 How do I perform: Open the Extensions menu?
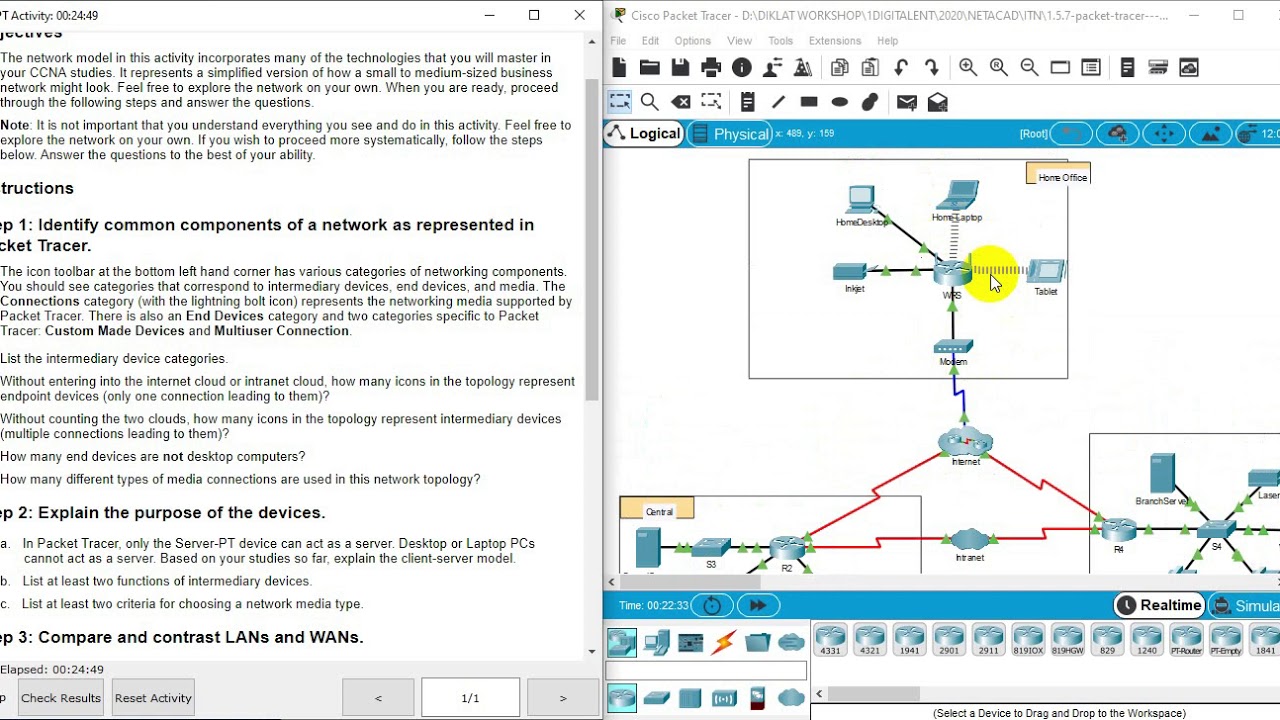835,41
